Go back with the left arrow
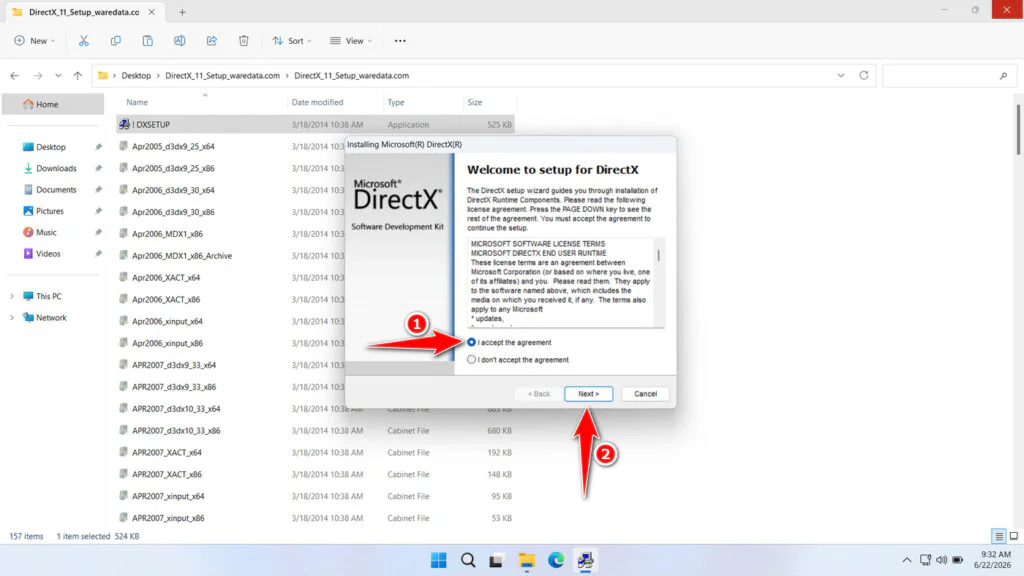 click(x=14, y=76)
